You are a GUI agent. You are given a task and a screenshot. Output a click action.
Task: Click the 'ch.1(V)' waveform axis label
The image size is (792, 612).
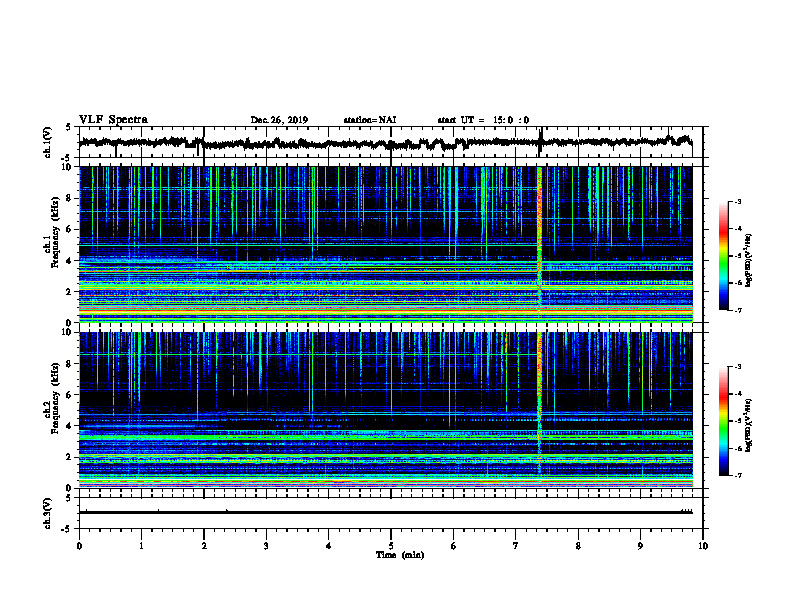[48, 142]
